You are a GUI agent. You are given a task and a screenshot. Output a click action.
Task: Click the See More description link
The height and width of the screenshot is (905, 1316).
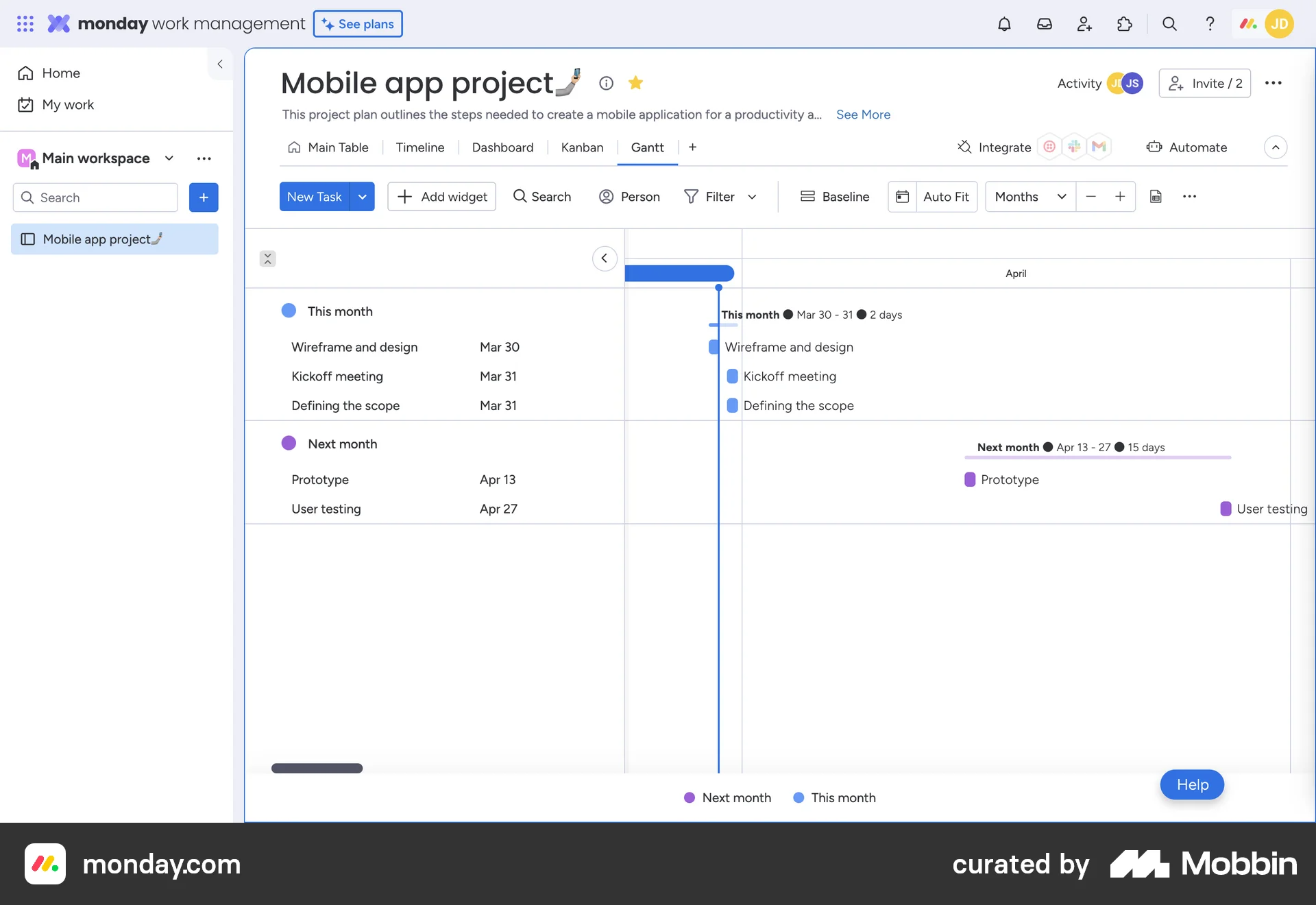click(863, 114)
